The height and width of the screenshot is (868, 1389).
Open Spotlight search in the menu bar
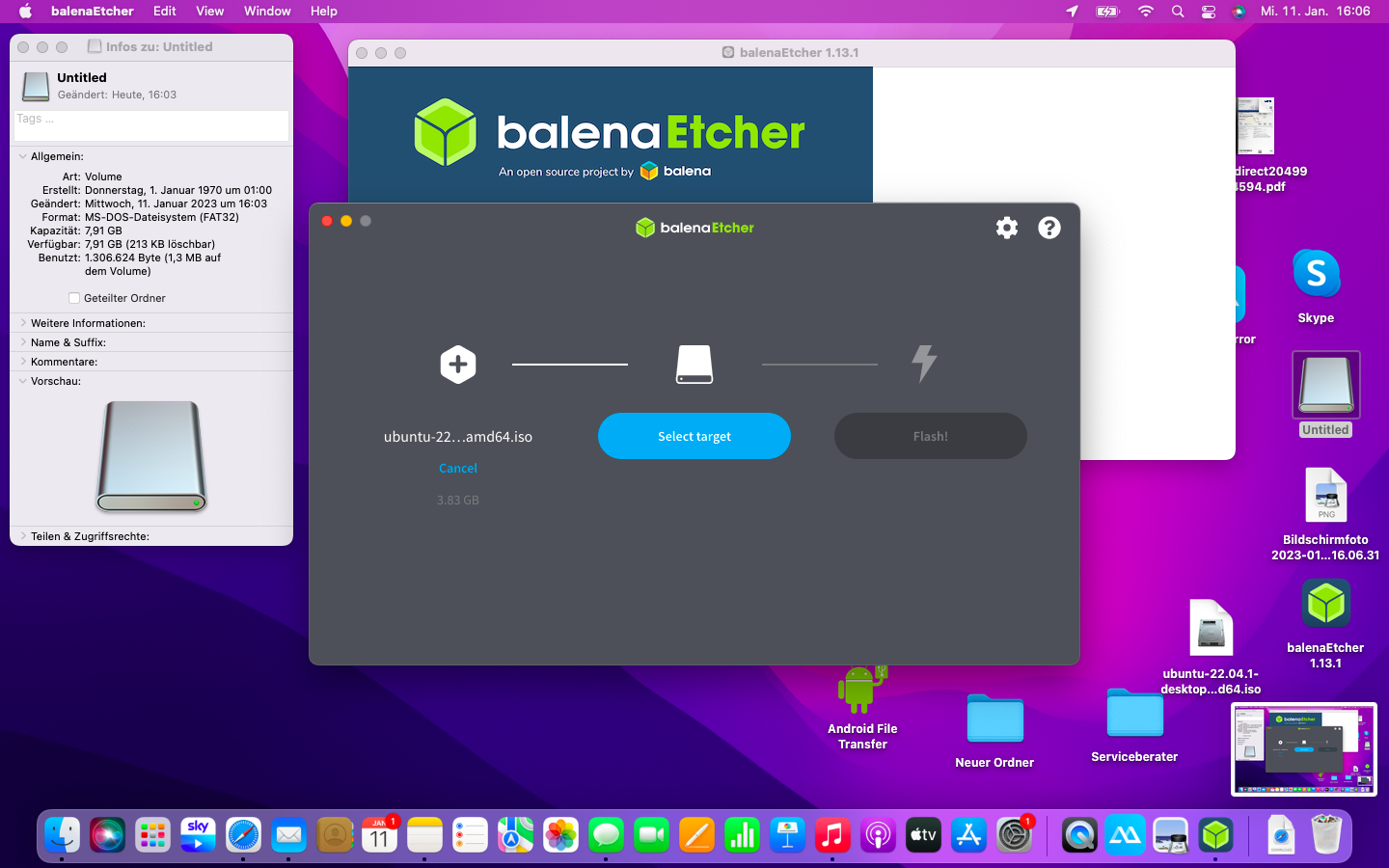(x=1178, y=12)
